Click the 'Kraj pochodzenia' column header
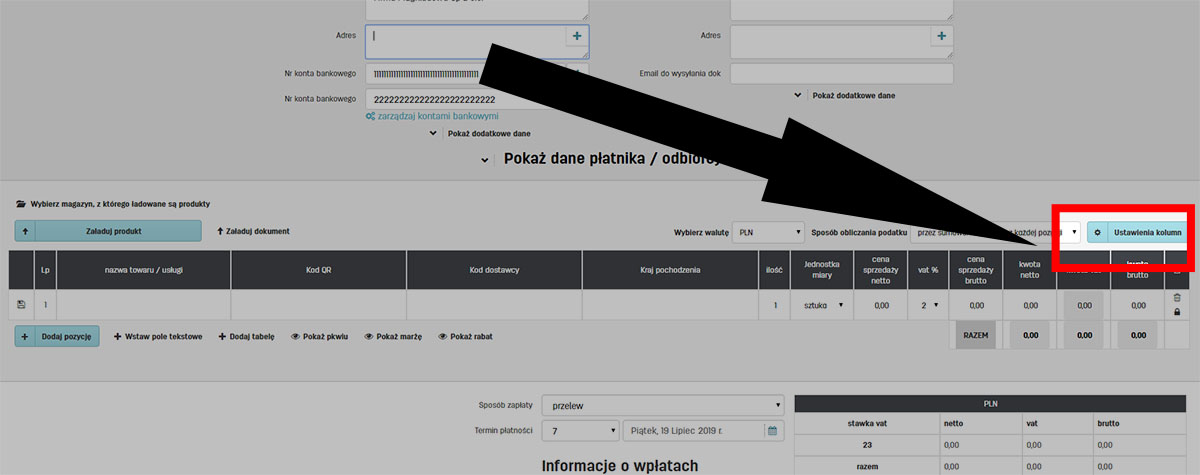The image size is (1200, 475). pyautogui.click(x=670, y=270)
